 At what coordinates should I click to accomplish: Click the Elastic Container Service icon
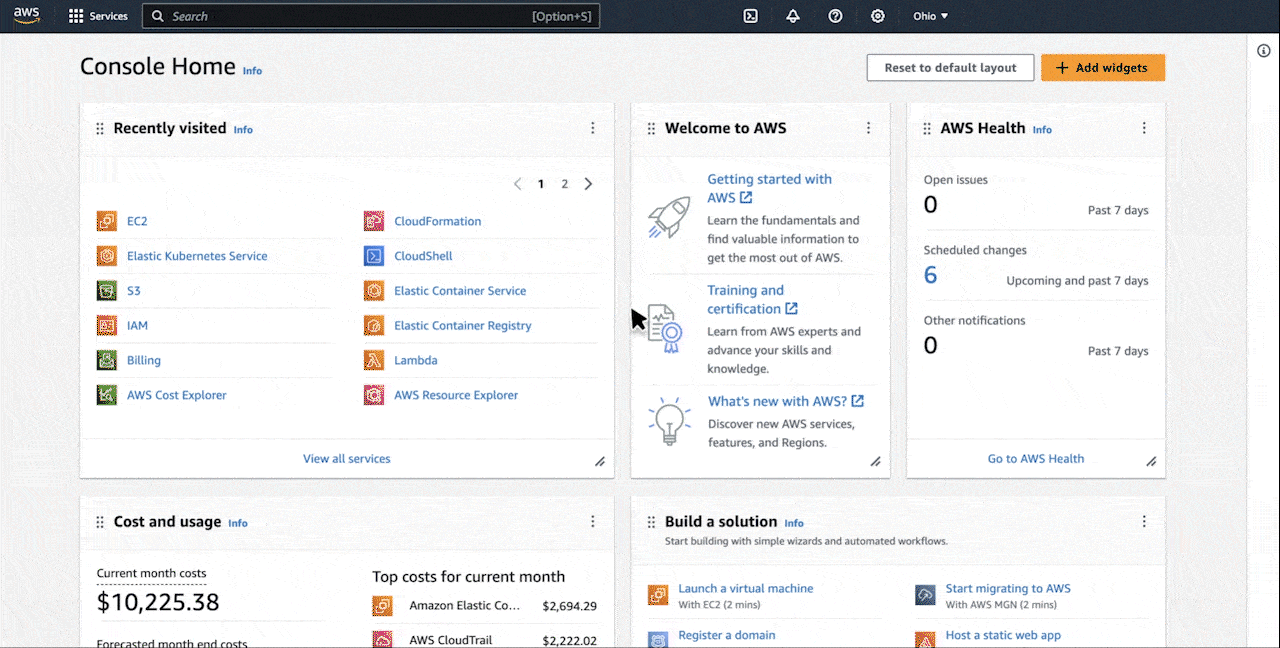pos(374,291)
